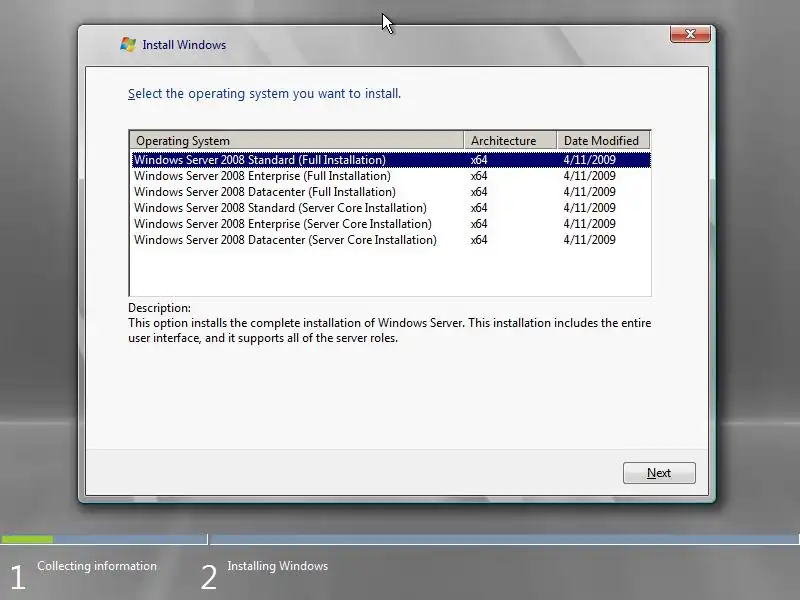Select Windows Server 2008 Enterprise (Full Installation)
Viewport: 800px width, 600px height.
(x=391, y=176)
